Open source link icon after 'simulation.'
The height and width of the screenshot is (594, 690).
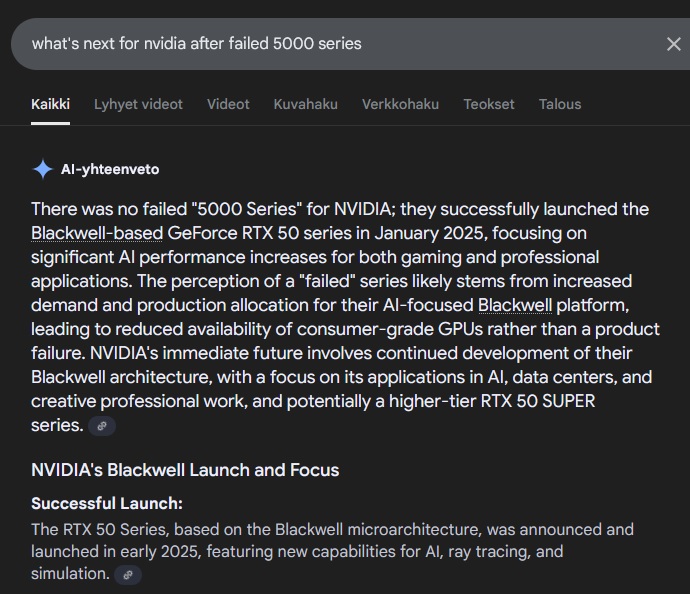tap(128, 575)
